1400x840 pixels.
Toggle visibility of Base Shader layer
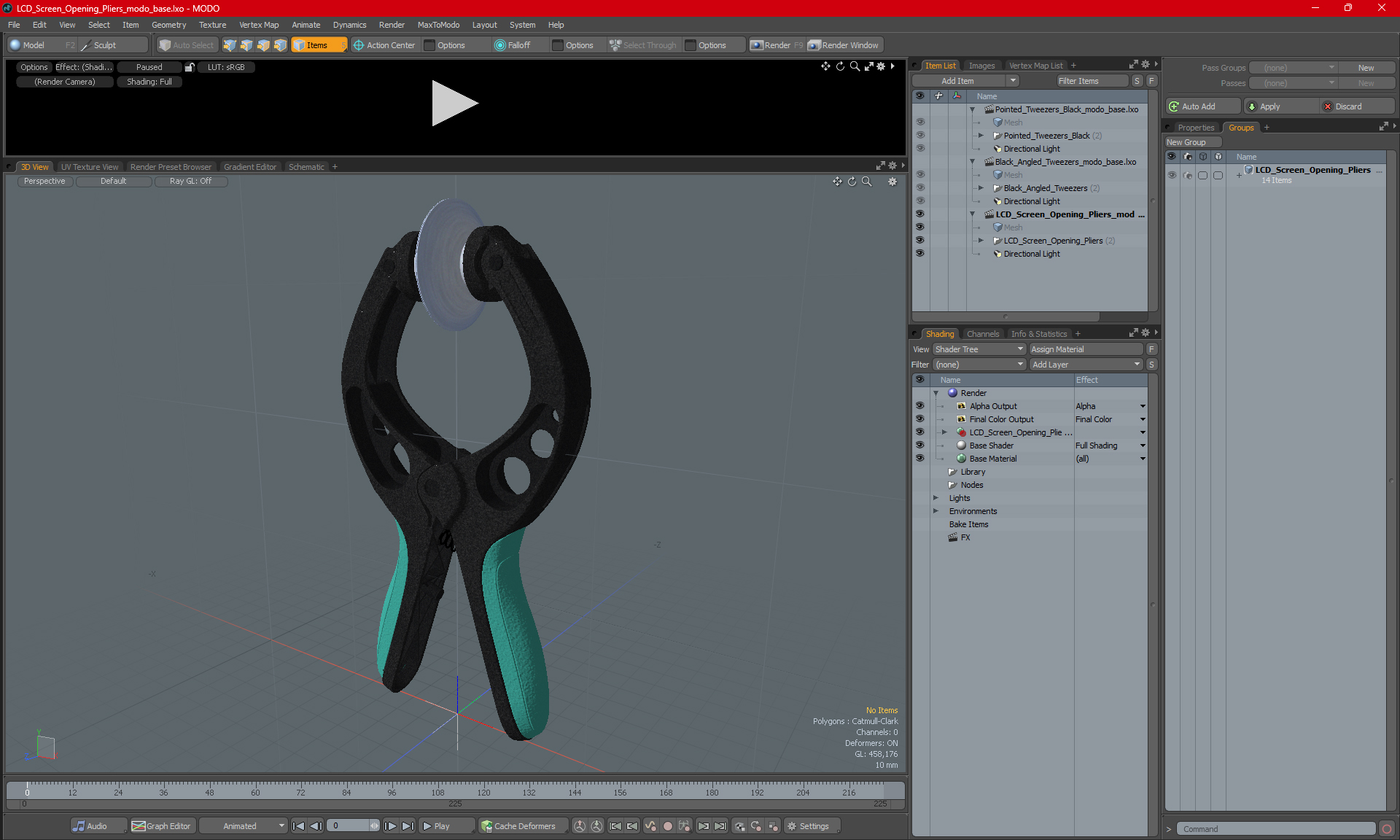[919, 446]
